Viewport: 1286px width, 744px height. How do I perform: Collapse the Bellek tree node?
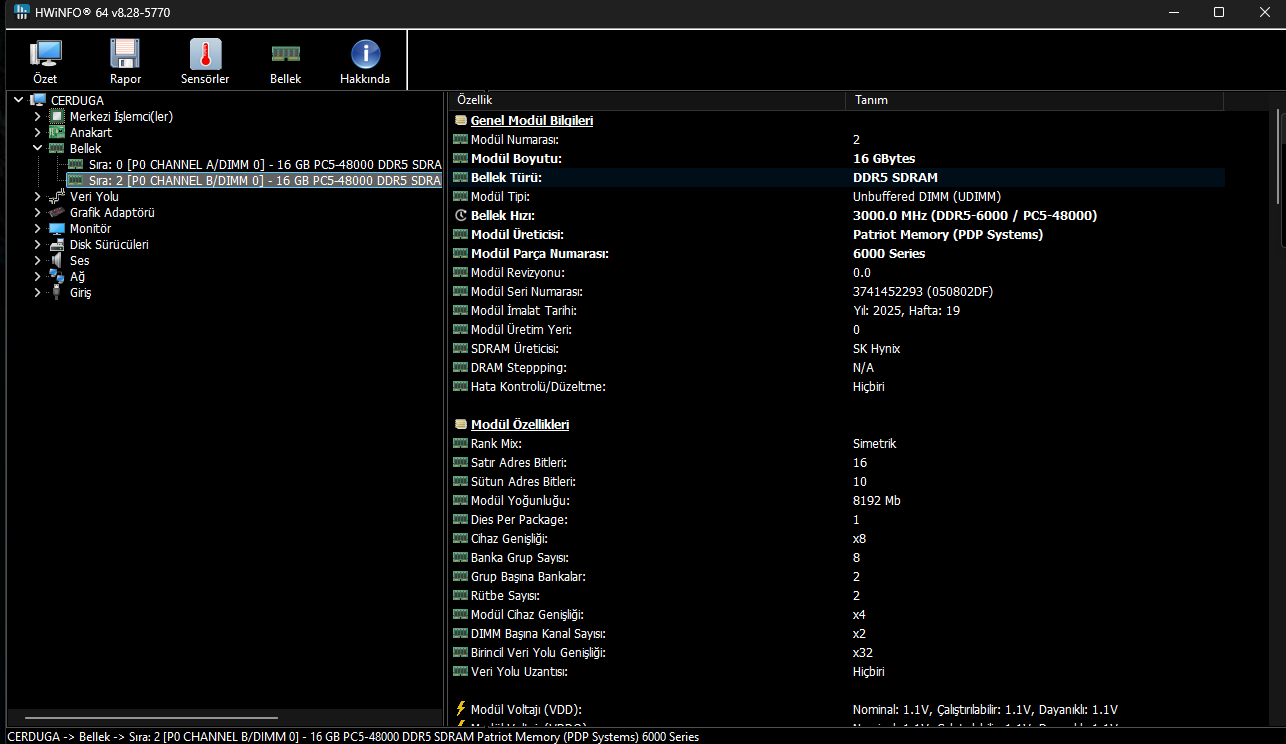coord(37,148)
